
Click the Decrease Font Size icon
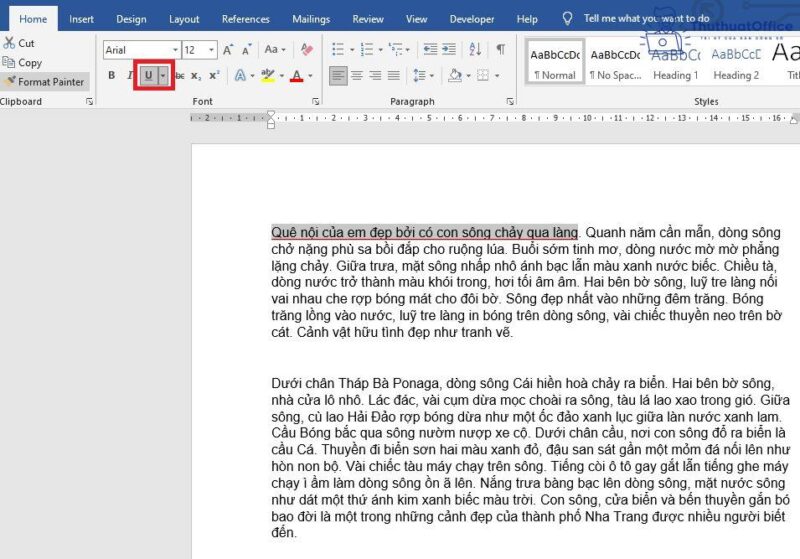point(246,50)
